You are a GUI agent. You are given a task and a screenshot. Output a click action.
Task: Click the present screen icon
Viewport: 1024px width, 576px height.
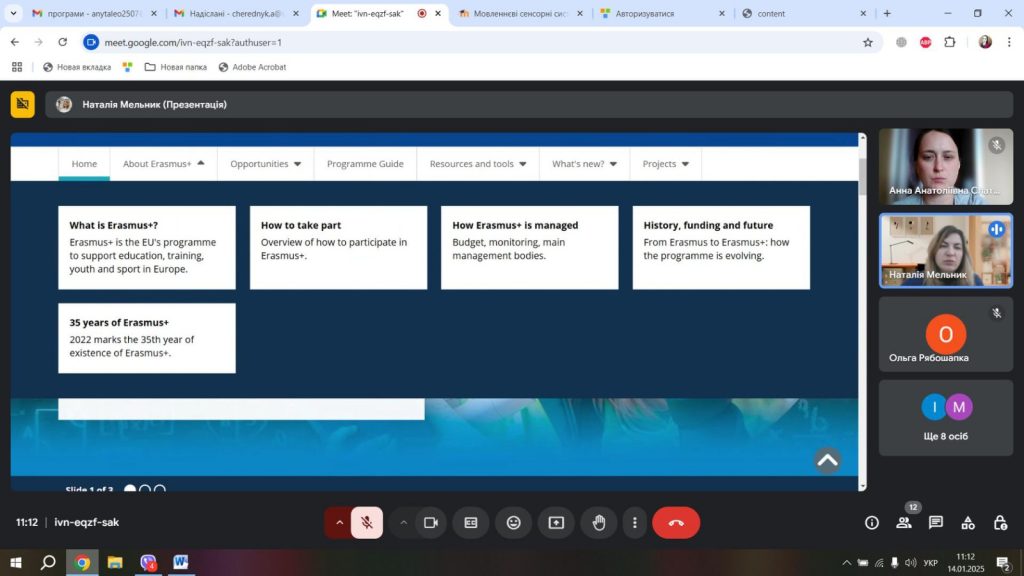click(x=556, y=522)
